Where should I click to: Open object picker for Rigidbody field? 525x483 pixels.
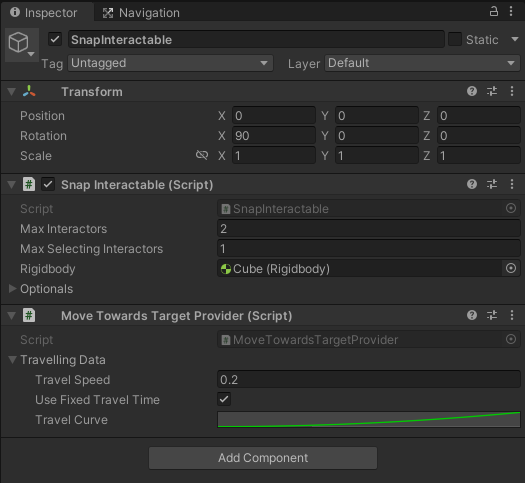pyautogui.click(x=511, y=268)
